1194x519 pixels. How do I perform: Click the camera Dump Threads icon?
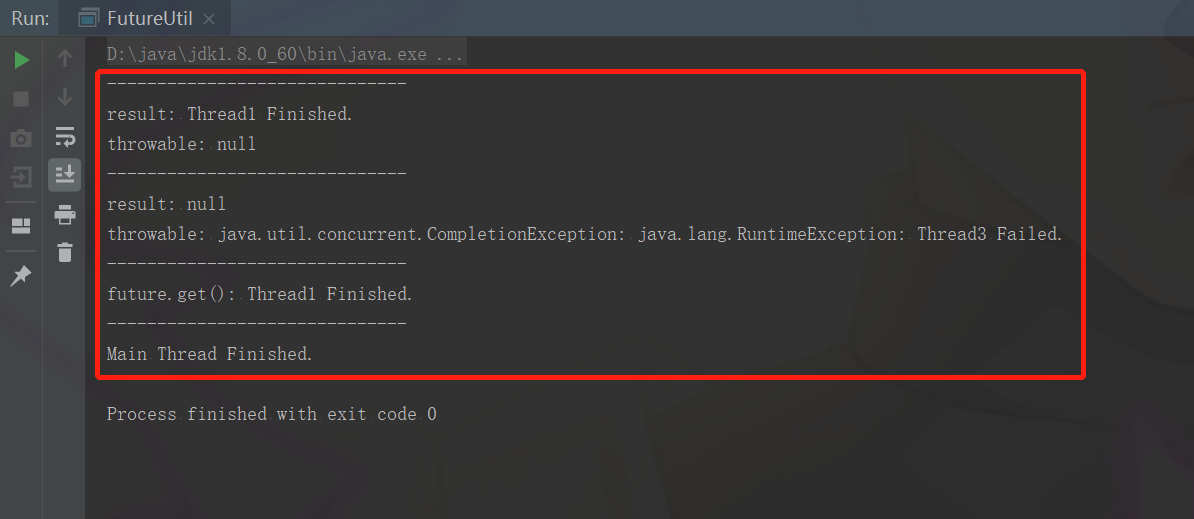coord(21,138)
